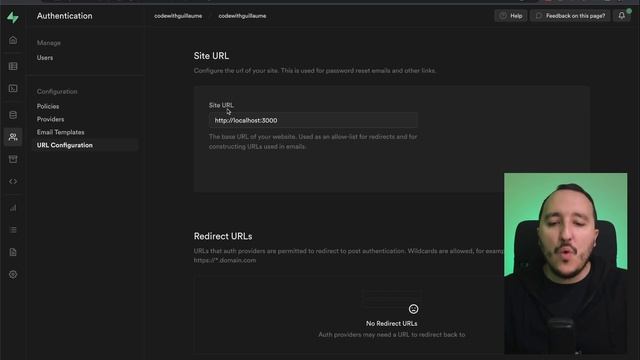The height and width of the screenshot is (360, 640).
Task: Click the Help button
Action: point(511,16)
